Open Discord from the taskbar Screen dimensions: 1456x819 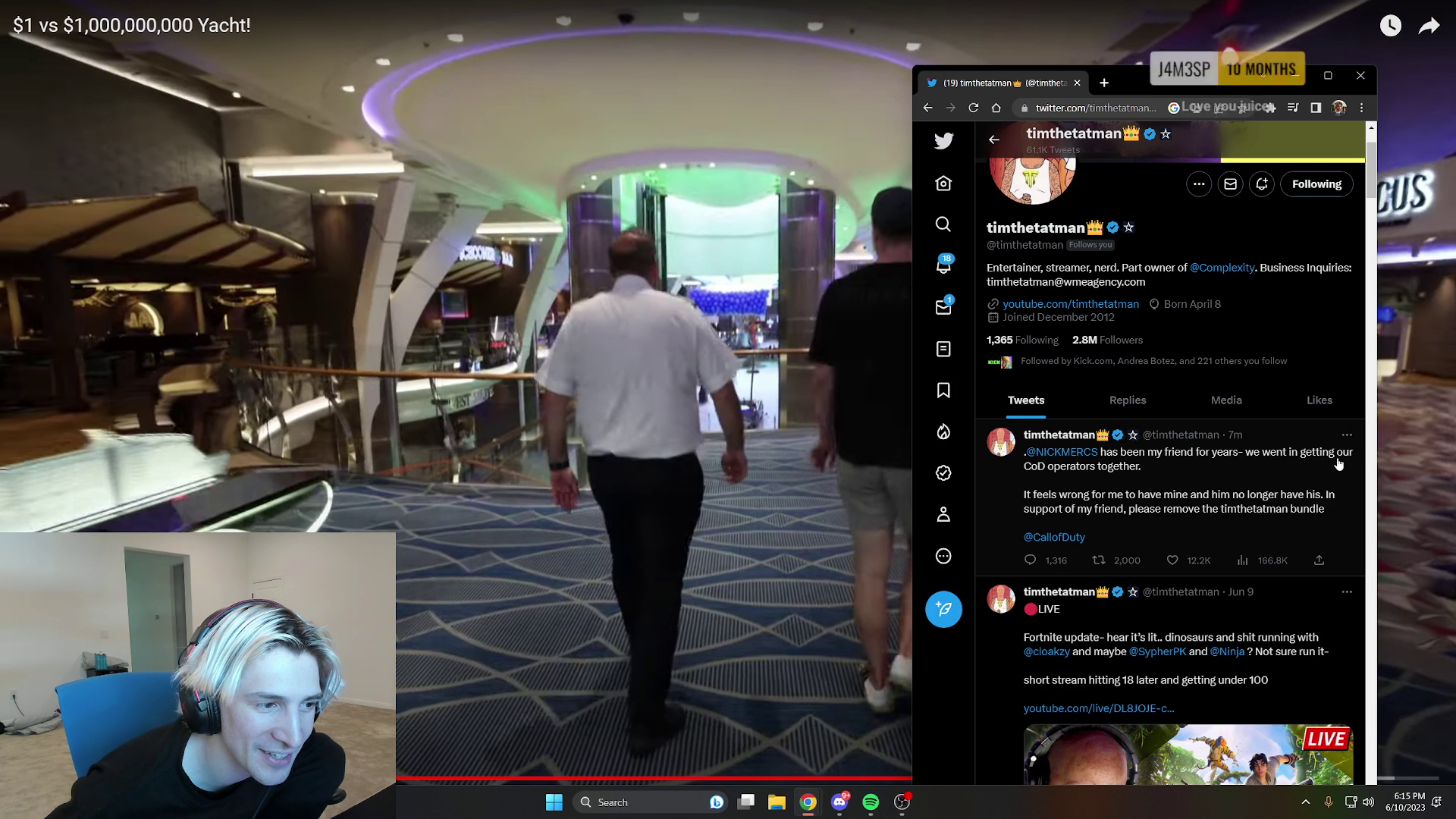pyautogui.click(x=839, y=802)
